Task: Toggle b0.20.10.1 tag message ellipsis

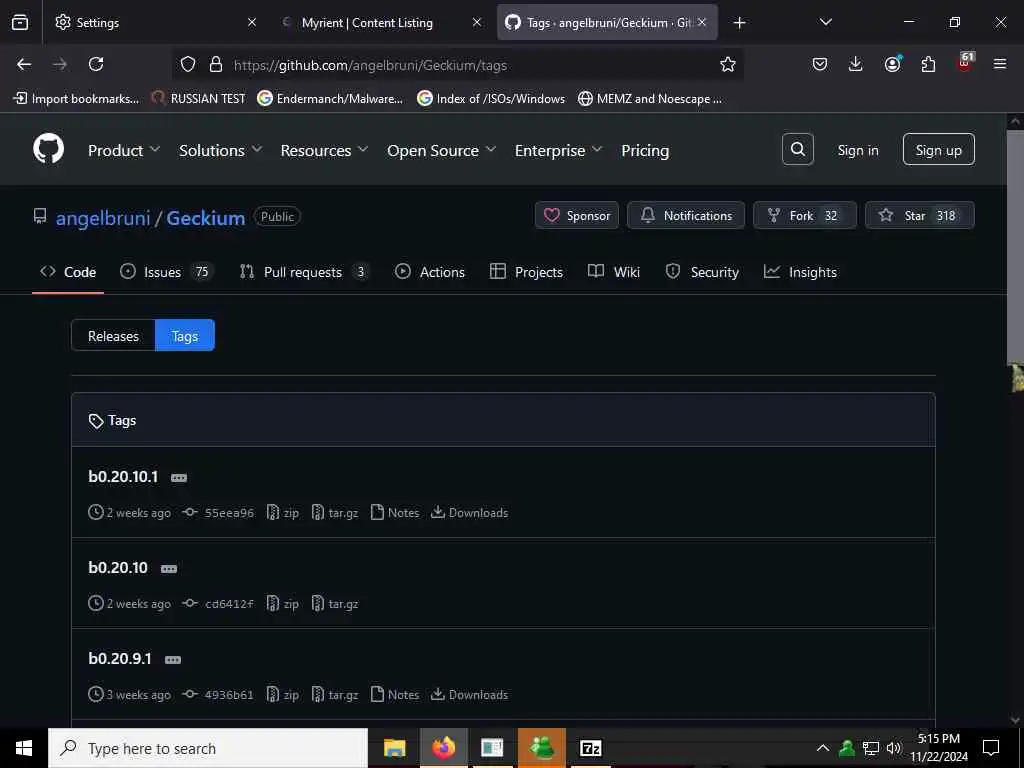Action: point(179,478)
